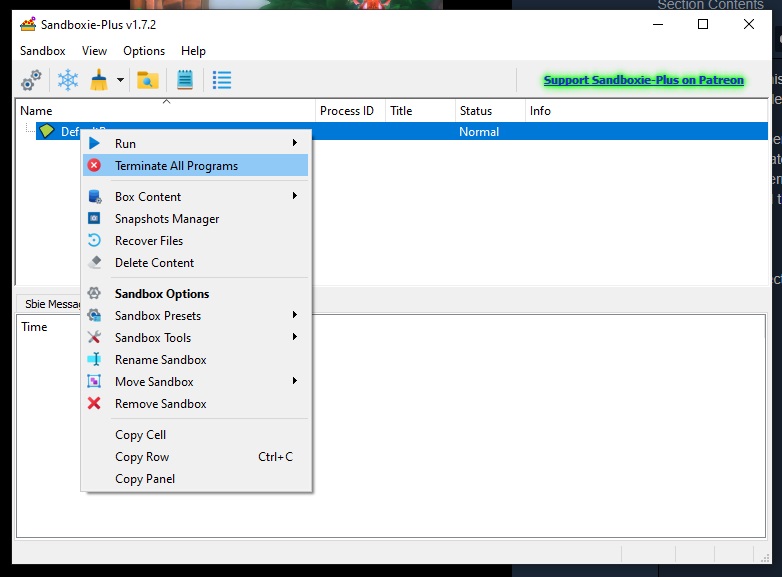The image size is (782, 577).
Task: Open the Options menu
Action: click(x=144, y=51)
